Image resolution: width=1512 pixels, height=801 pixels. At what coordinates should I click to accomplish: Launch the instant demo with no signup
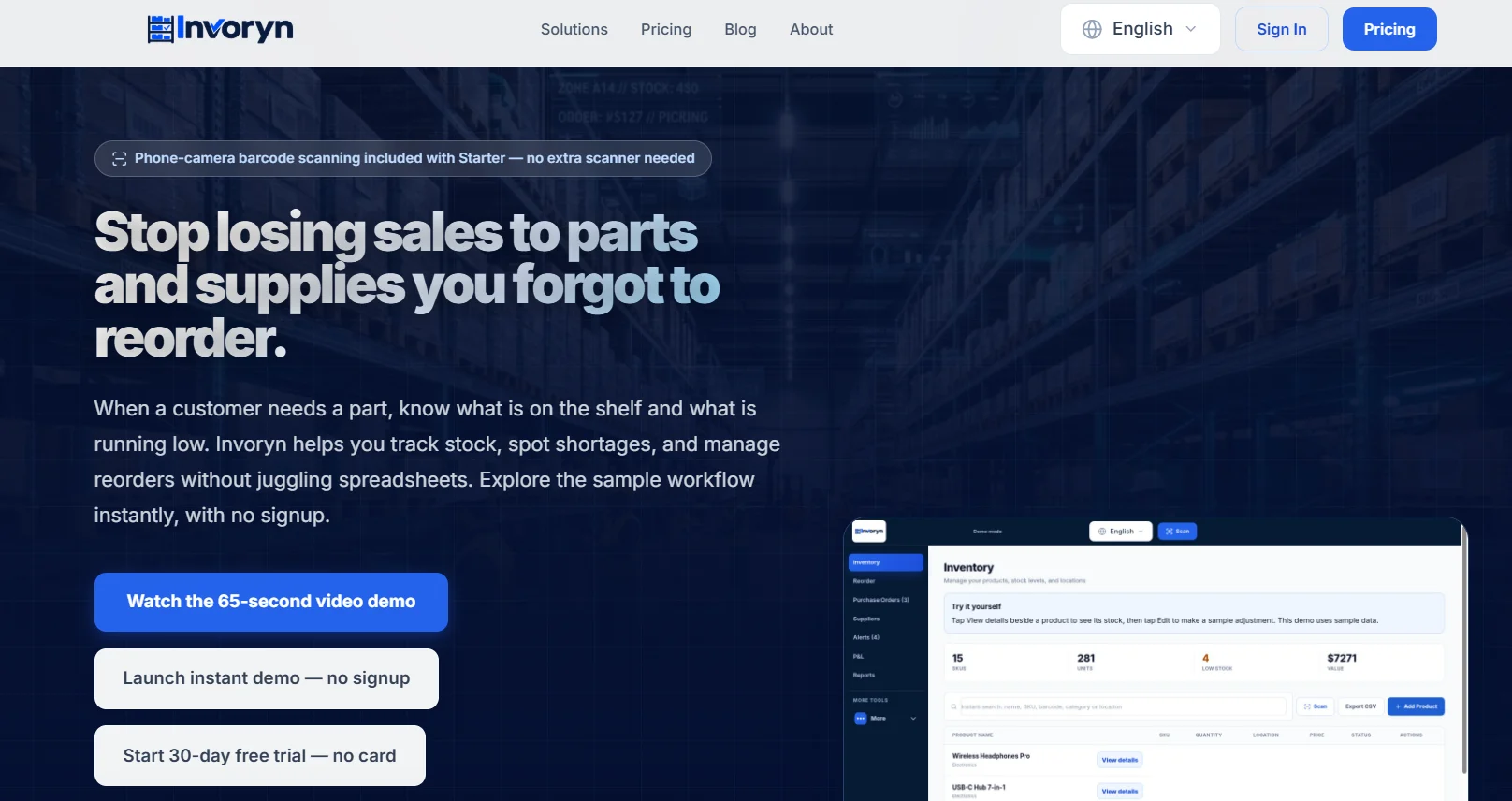[x=267, y=678]
